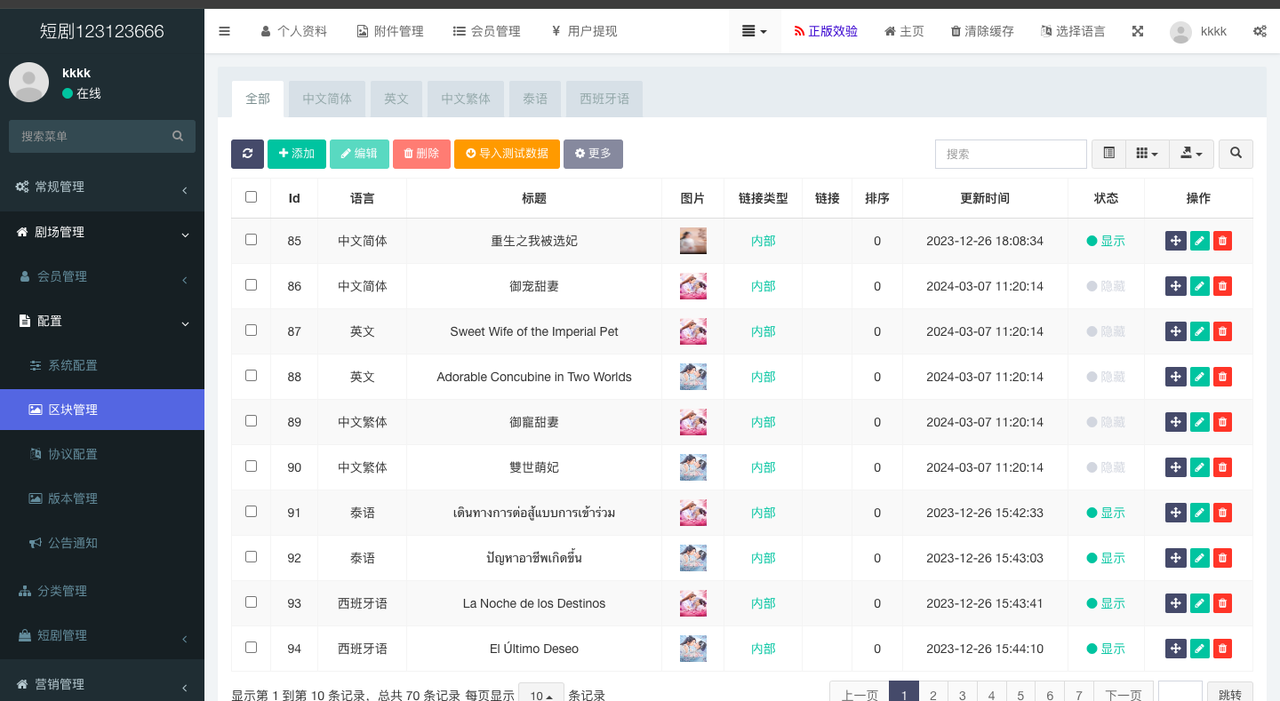
Task: Edit row 89 with the green pencil icon
Action: click(1199, 422)
